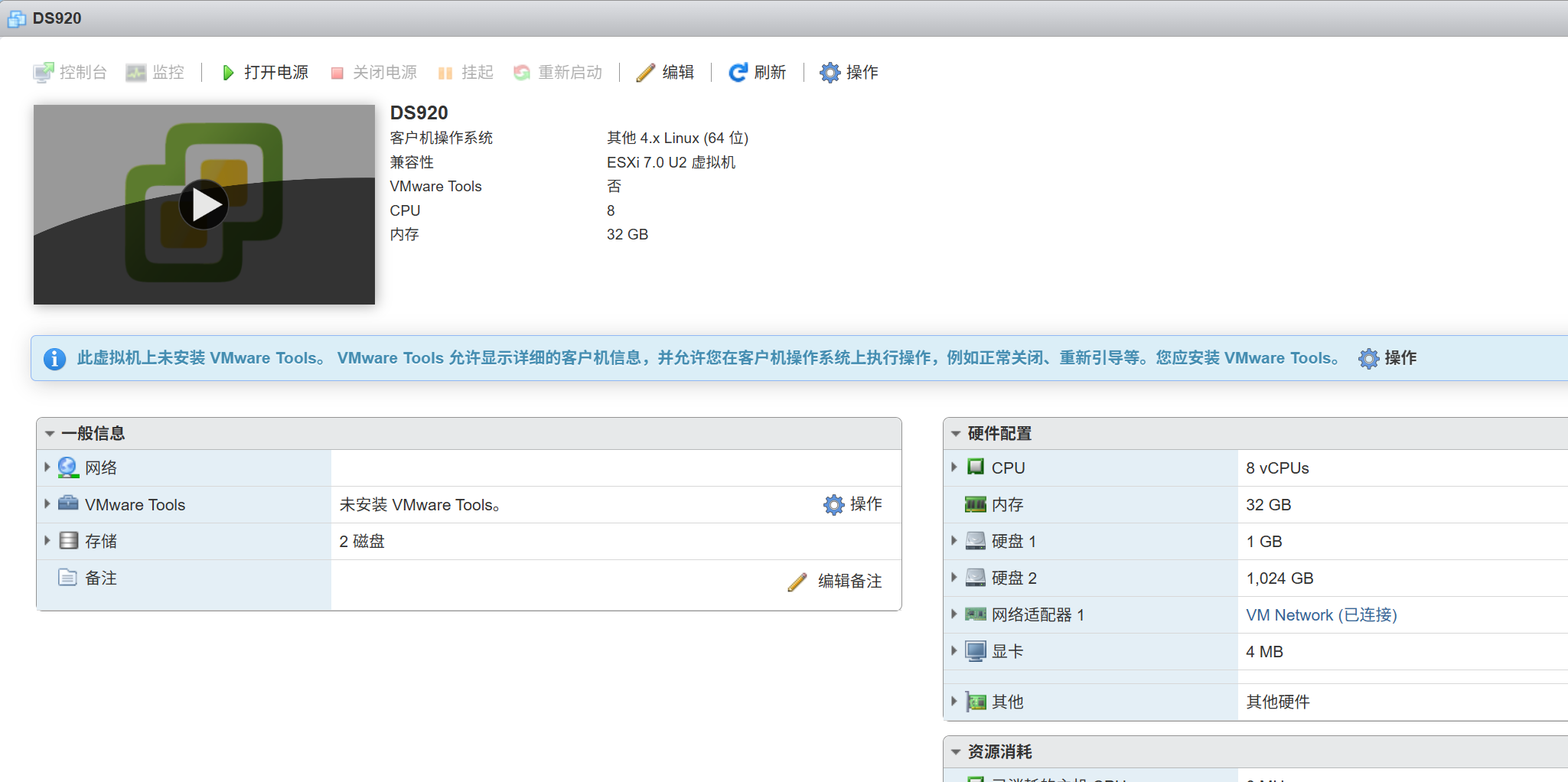Collapse the 资源消耗 panel
Viewport: 1568px width, 782px height.
click(x=956, y=752)
